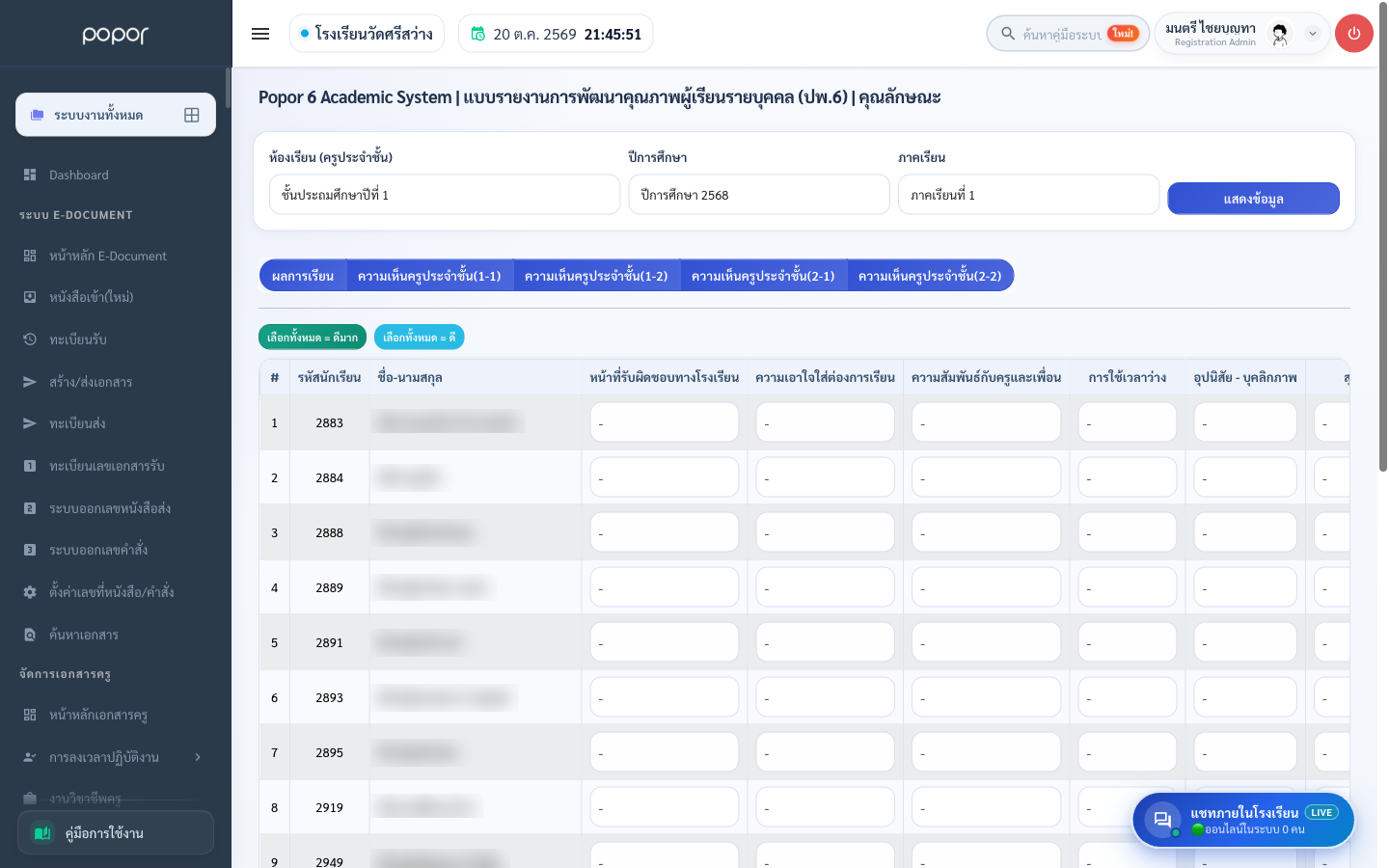This screenshot has width=1389, height=868.
Task: Click the ค้นหาคู่มือระบบ search field
Action: [1068, 34]
